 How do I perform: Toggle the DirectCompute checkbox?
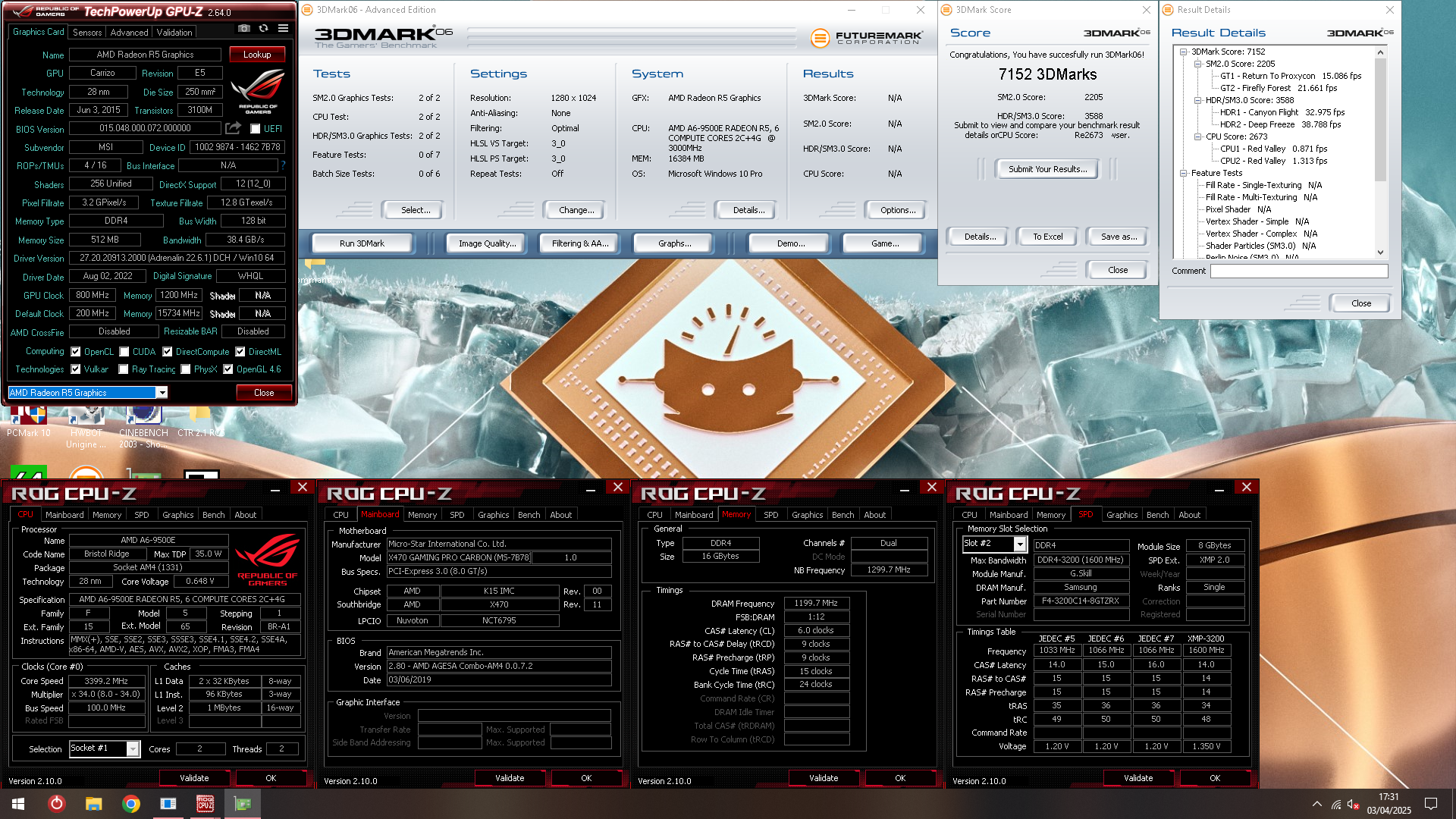[x=168, y=352]
